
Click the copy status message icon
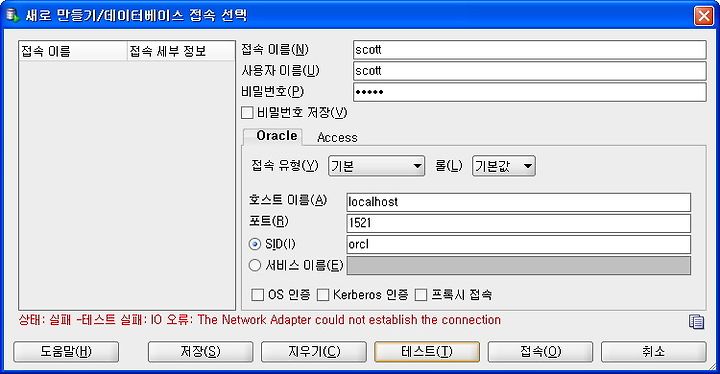pyautogui.click(x=696, y=322)
